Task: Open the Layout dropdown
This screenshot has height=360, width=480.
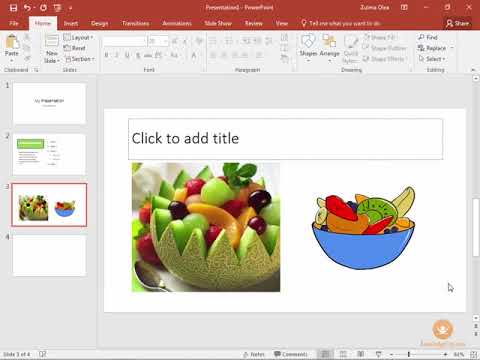Action: point(78,37)
